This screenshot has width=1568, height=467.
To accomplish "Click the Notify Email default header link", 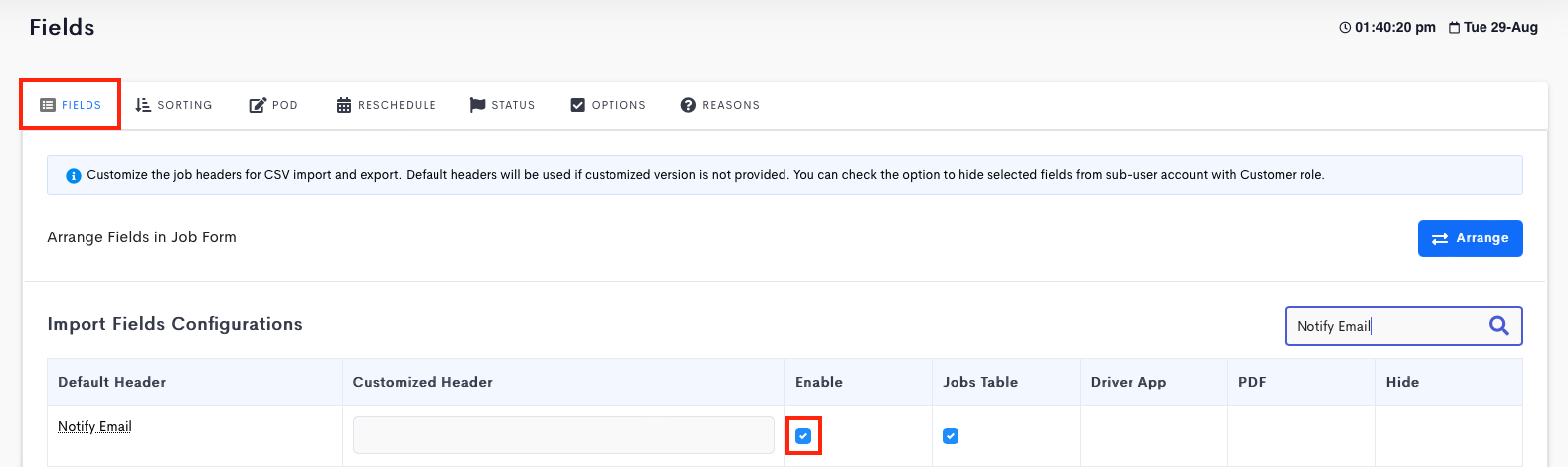I will 94,426.
